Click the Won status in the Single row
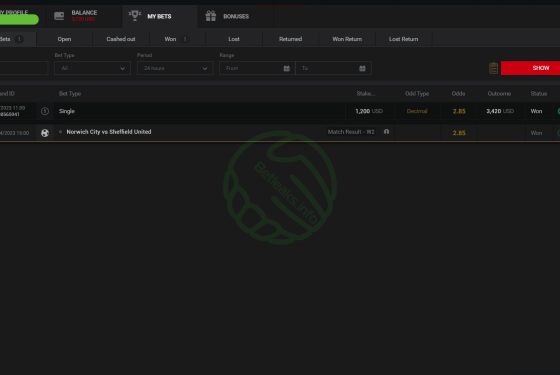560x375 pixels. click(536, 111)
